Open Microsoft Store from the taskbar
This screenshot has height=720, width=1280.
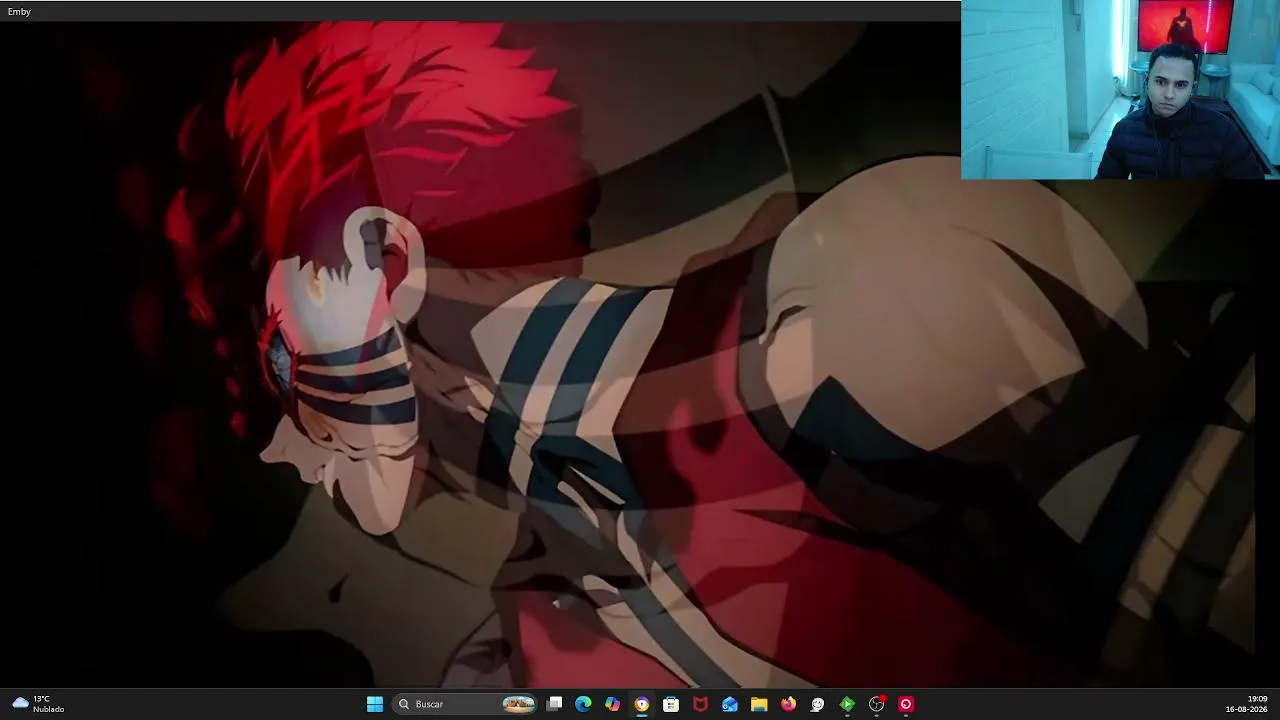671,704
